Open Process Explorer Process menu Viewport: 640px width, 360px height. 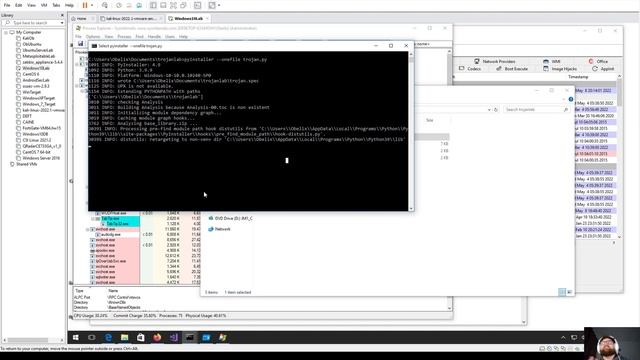pos(124,37)
